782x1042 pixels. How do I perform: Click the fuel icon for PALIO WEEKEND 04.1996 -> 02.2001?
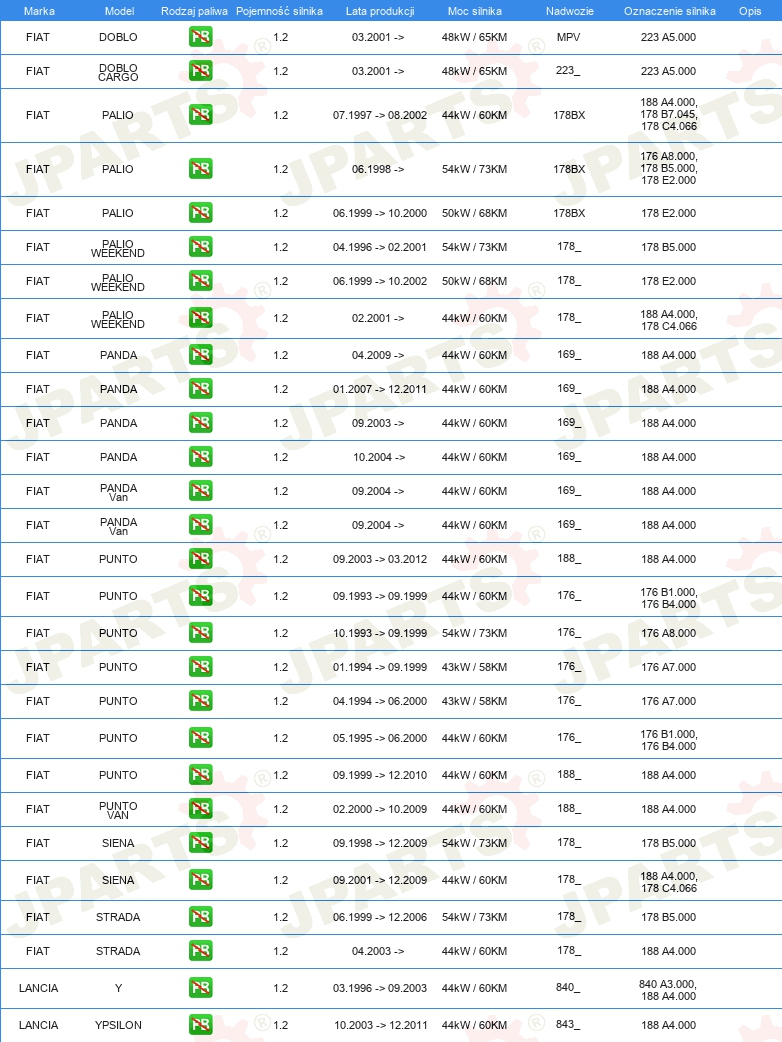pos(200,247)
